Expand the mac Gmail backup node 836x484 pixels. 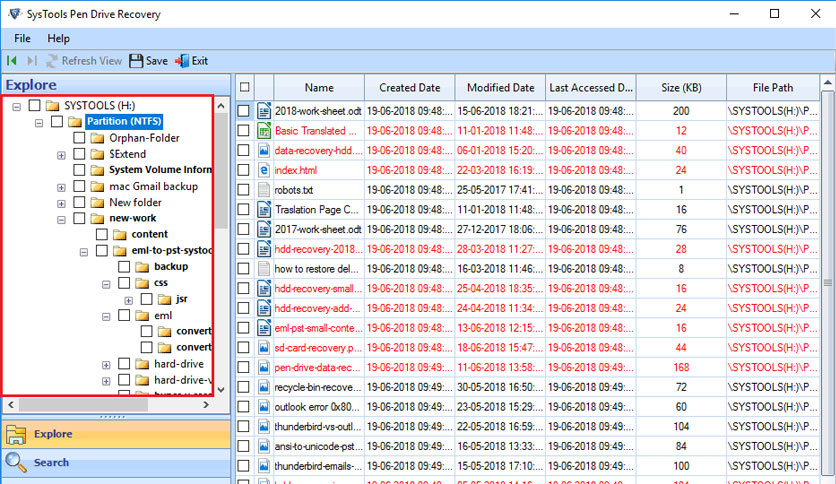point(61,188)
